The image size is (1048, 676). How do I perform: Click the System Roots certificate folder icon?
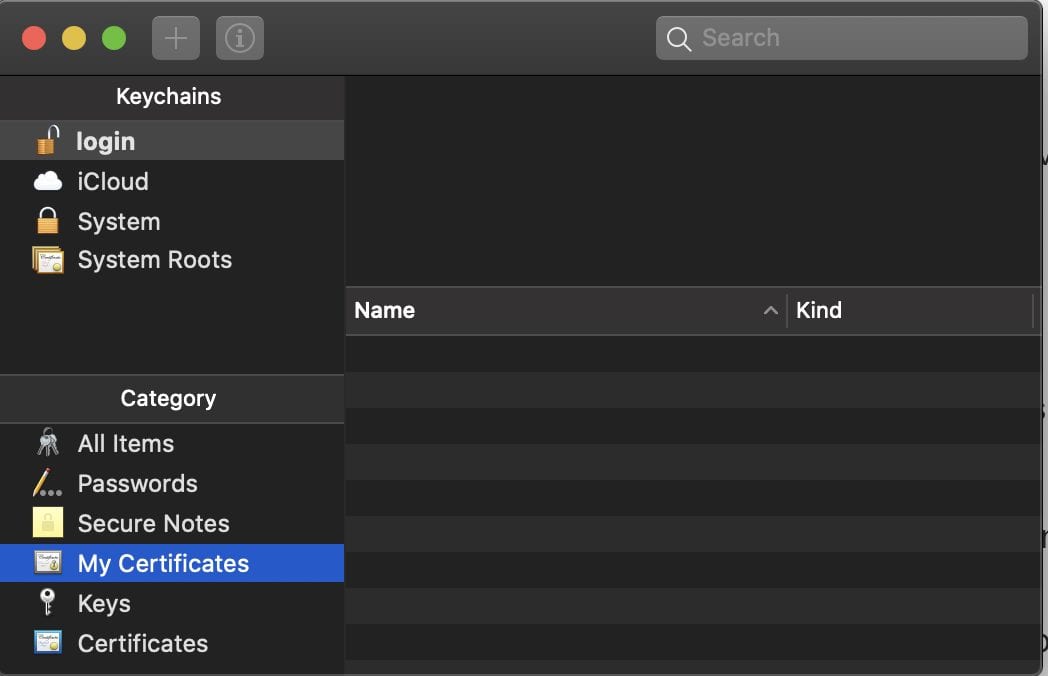[x=48, y=260]
